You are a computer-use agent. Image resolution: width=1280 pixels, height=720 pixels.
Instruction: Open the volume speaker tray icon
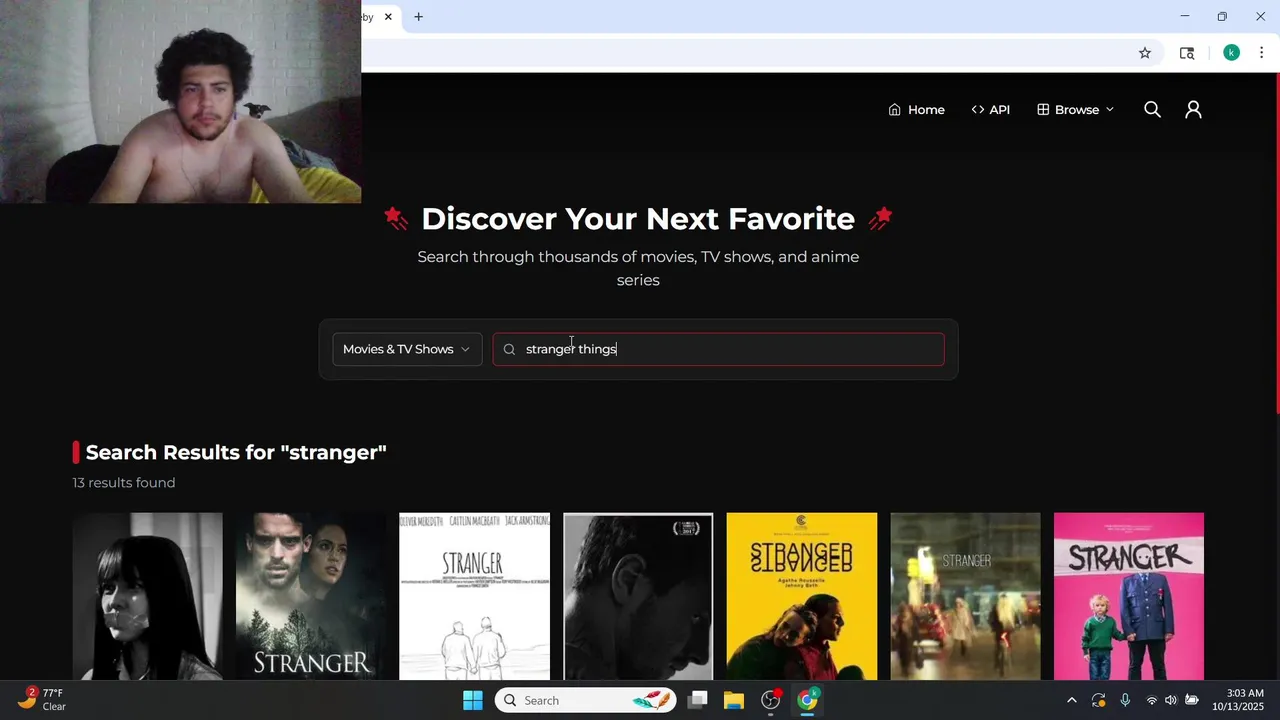coord(1171,700)
